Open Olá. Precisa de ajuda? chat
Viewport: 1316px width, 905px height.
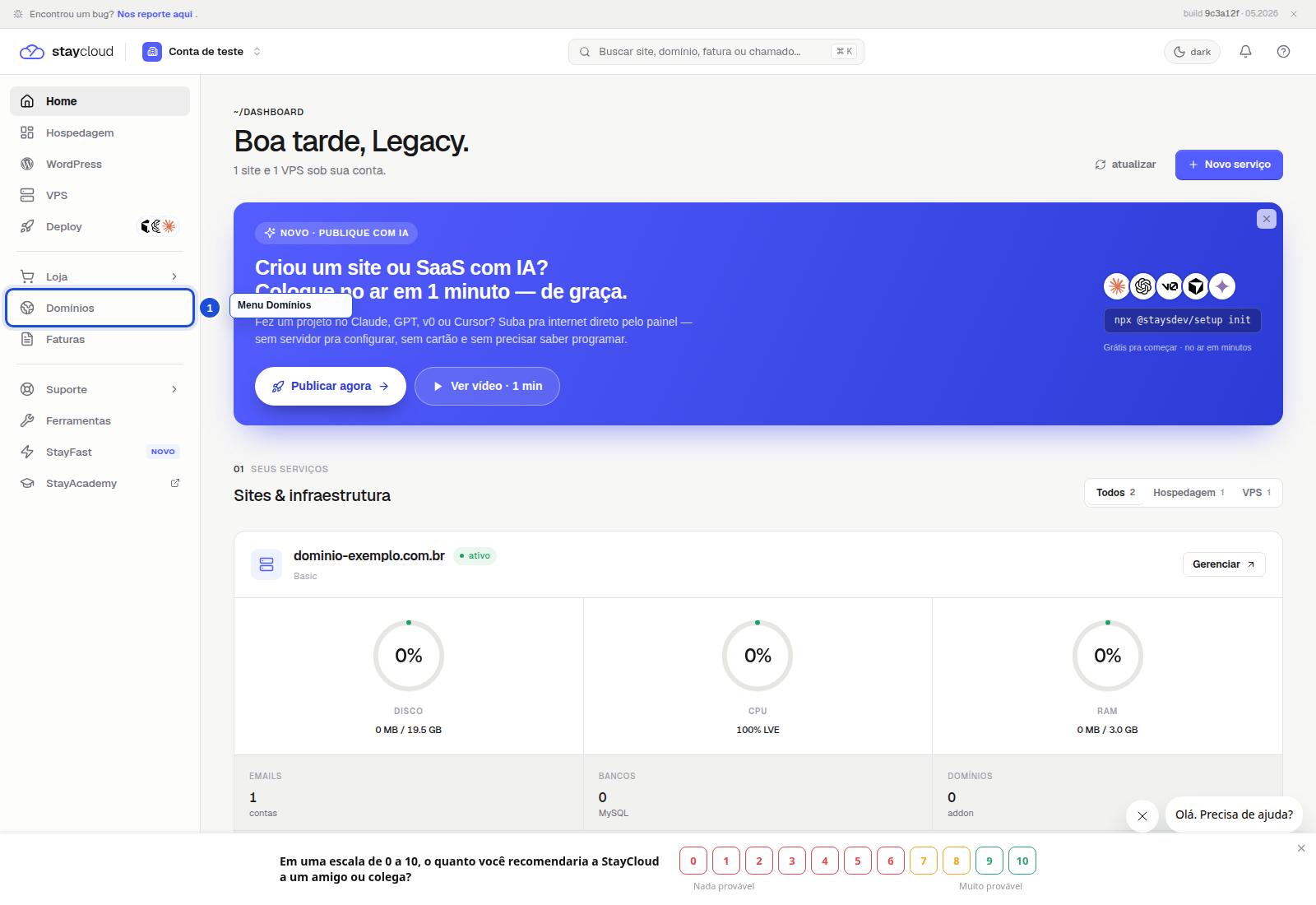(1234, 814)
